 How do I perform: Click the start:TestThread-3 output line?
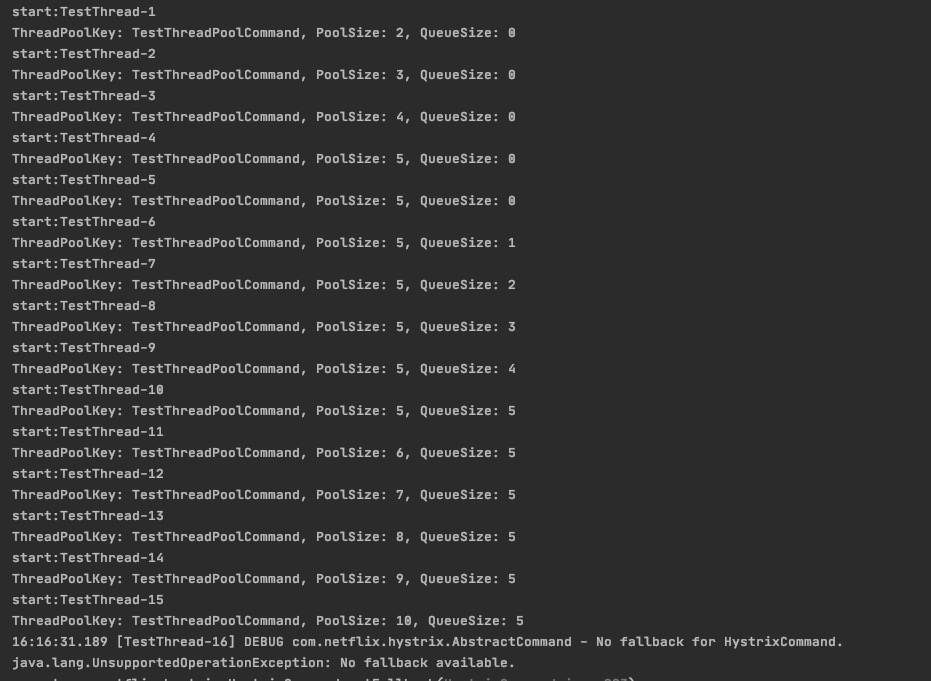pyautogui.click(x=84, y=96)
